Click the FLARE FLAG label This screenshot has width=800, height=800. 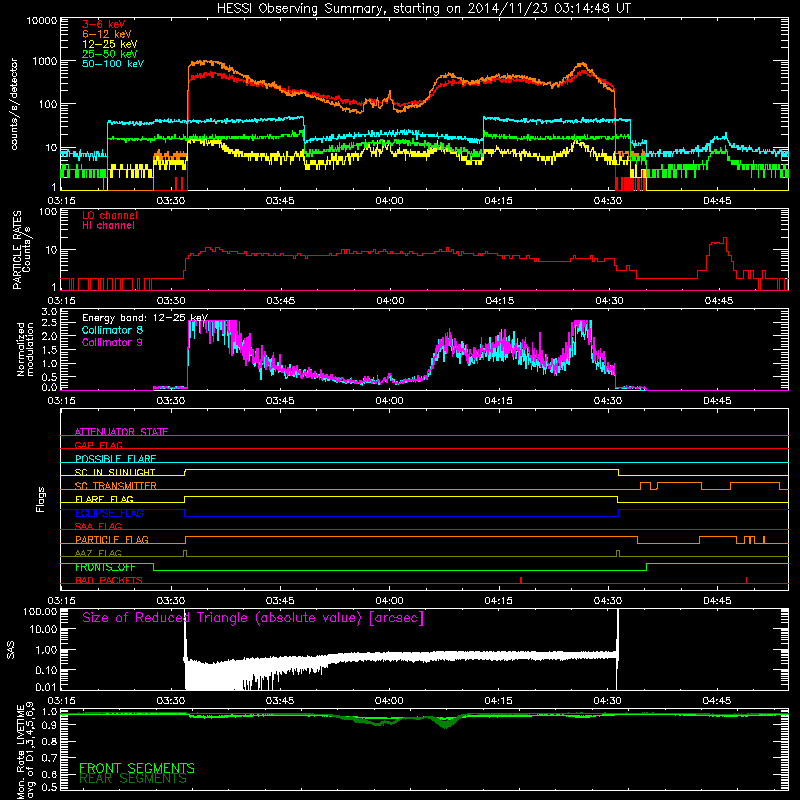tap(104, 499)
